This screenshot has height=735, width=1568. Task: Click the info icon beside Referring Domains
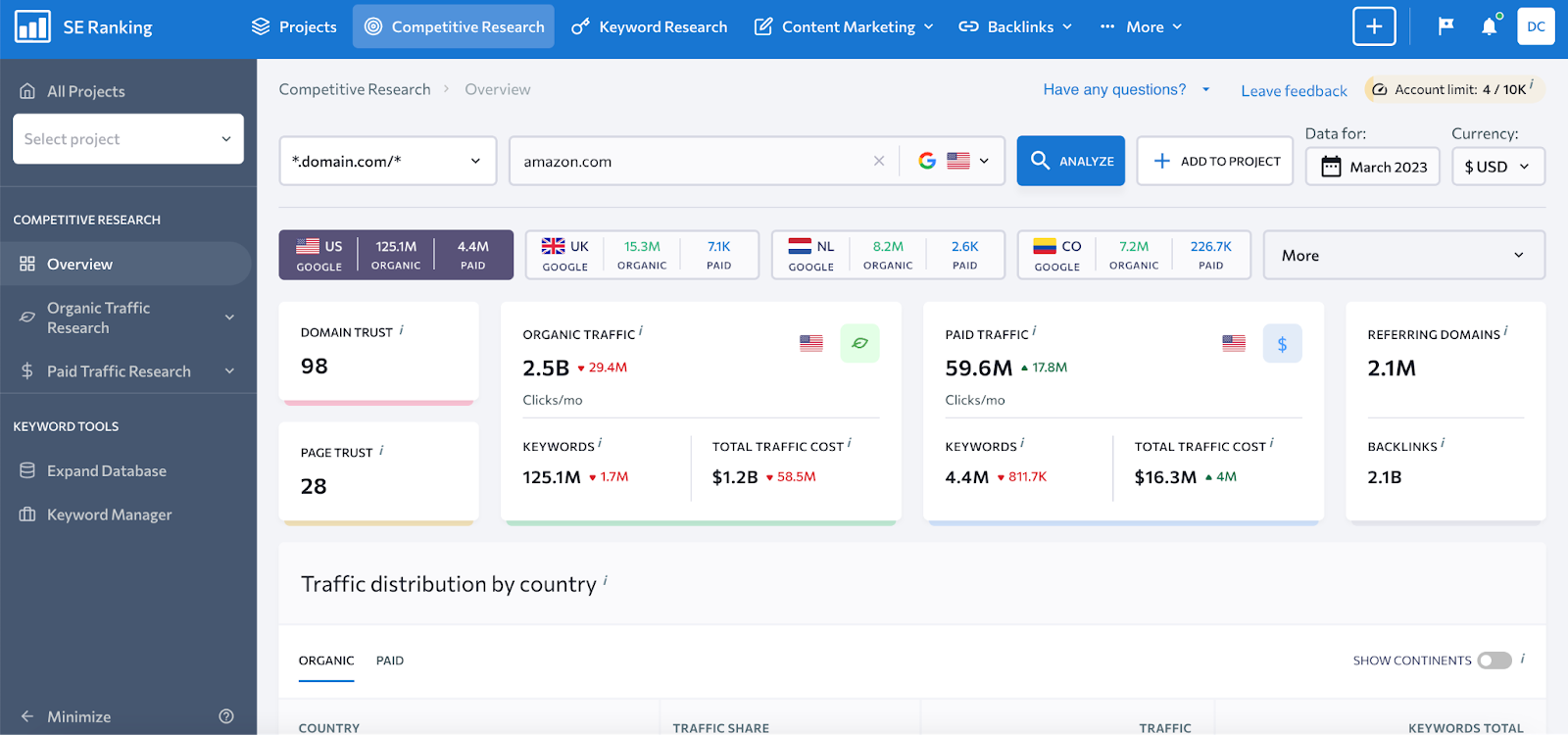coord(1505,332)
